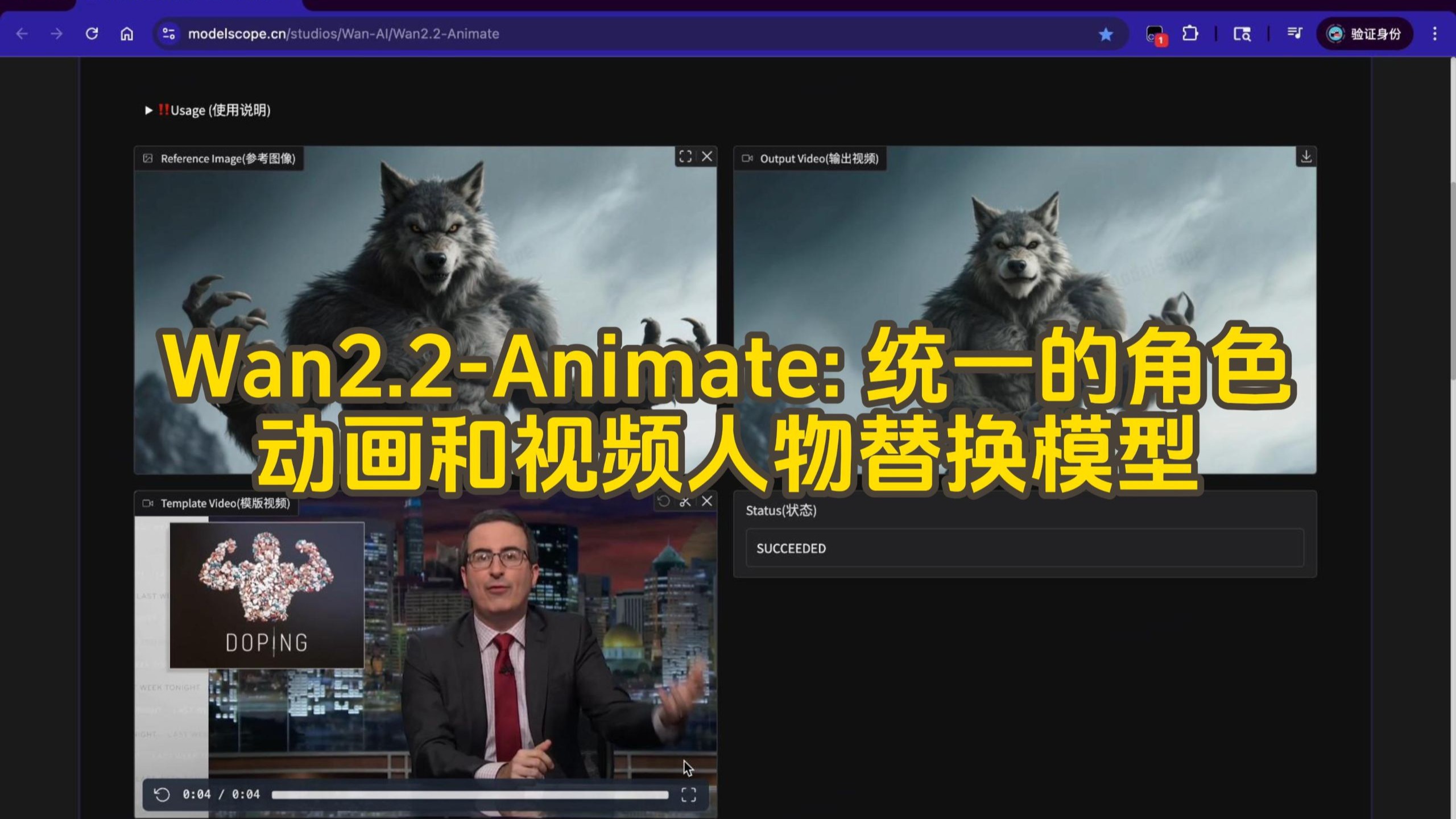Click the screen-search toolbar icon
Screen dimensions: 1456x819
point(1242,34)
